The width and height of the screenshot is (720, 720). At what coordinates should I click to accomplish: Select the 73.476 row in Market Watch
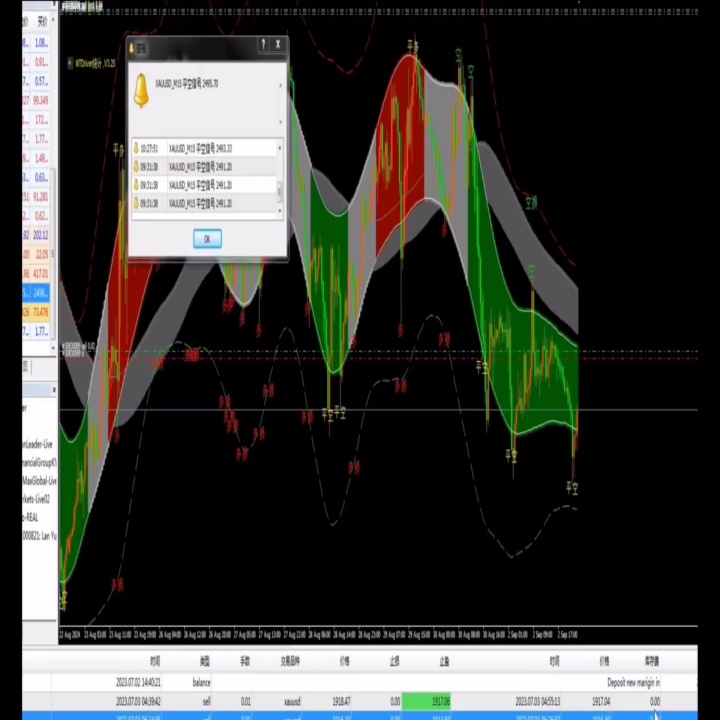point(36,312)
